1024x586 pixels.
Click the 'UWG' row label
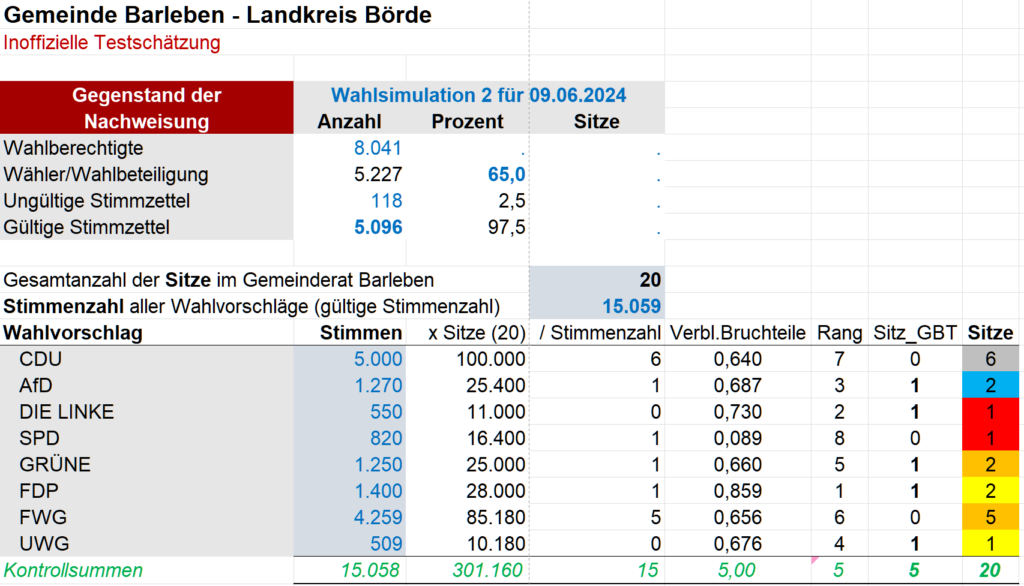coord(44,544)
